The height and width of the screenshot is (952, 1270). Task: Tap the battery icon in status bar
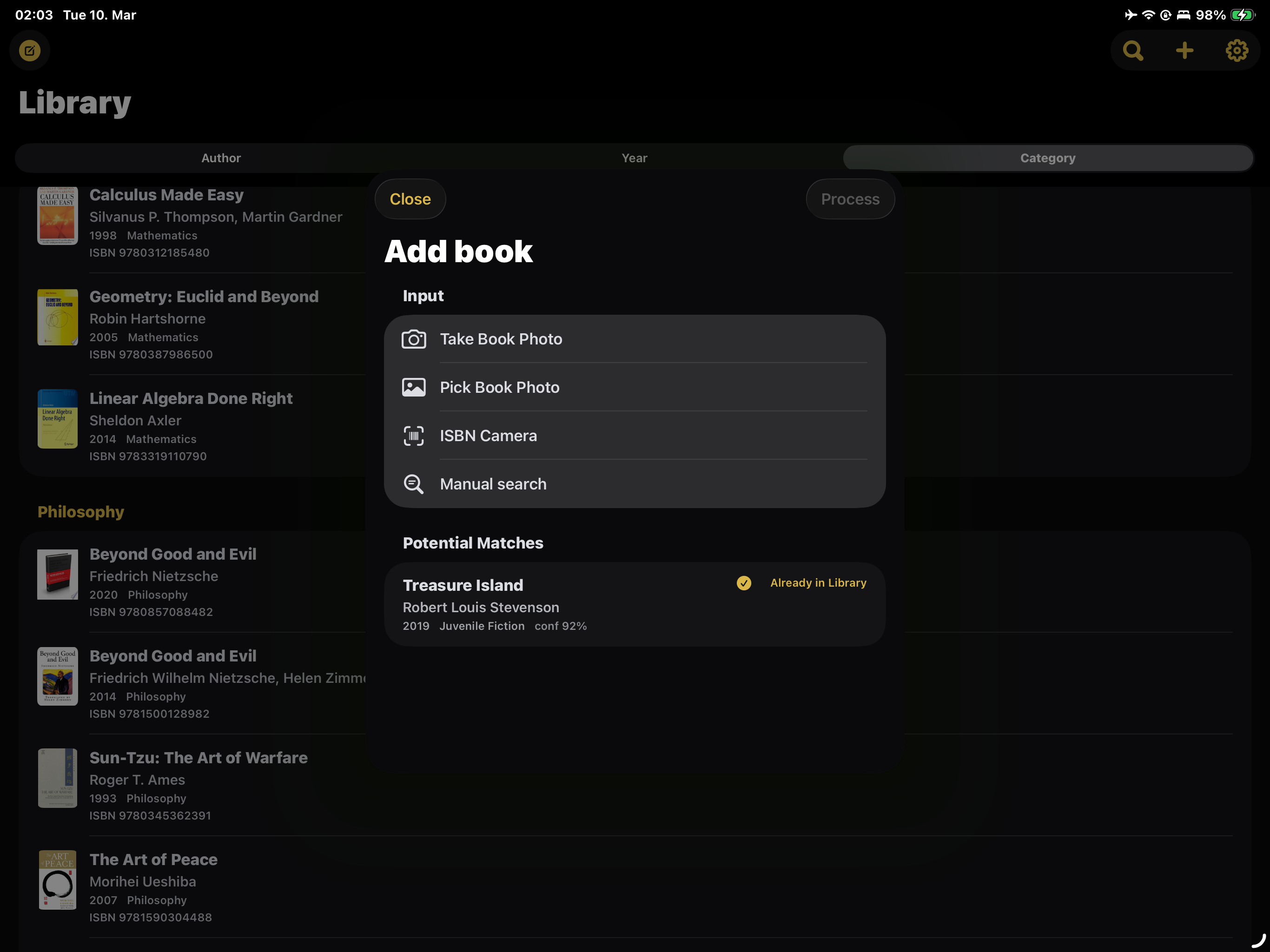click(1243, 15)
